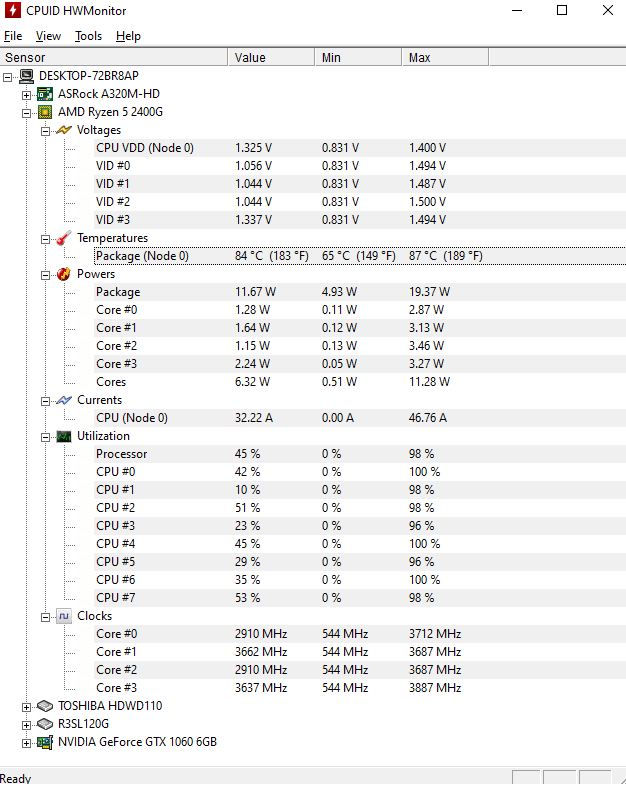Open the View menu
Image resolution: width=626 pixels, height=786 pixels.
pos(48,36)
